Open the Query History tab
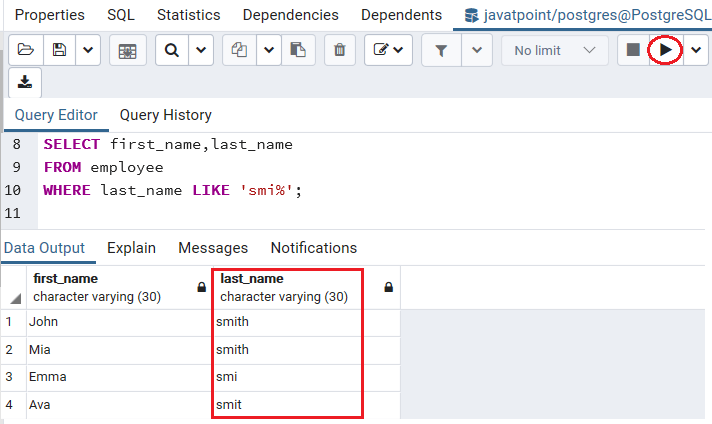 point(166,115)
